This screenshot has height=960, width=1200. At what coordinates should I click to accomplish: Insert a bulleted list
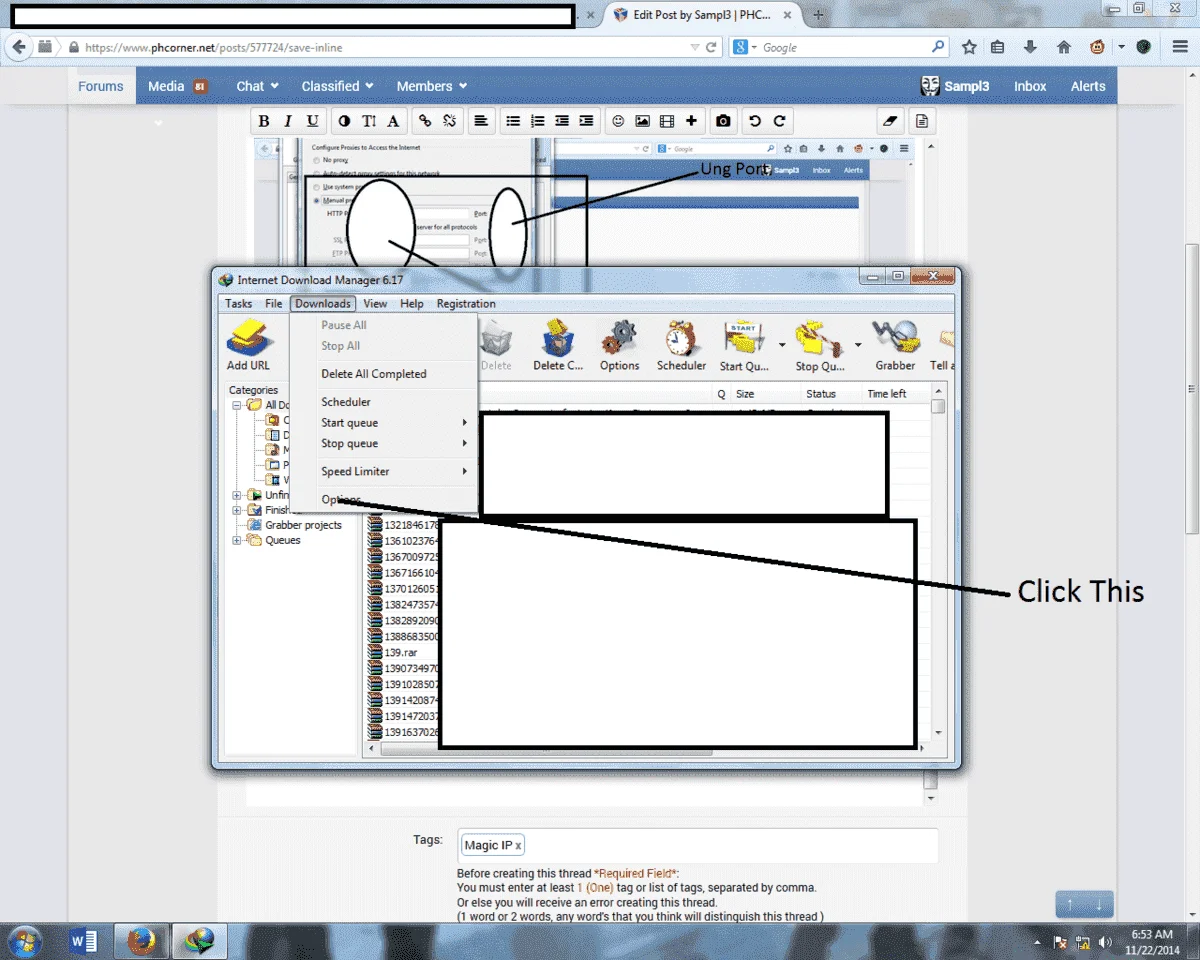(513, 121)
